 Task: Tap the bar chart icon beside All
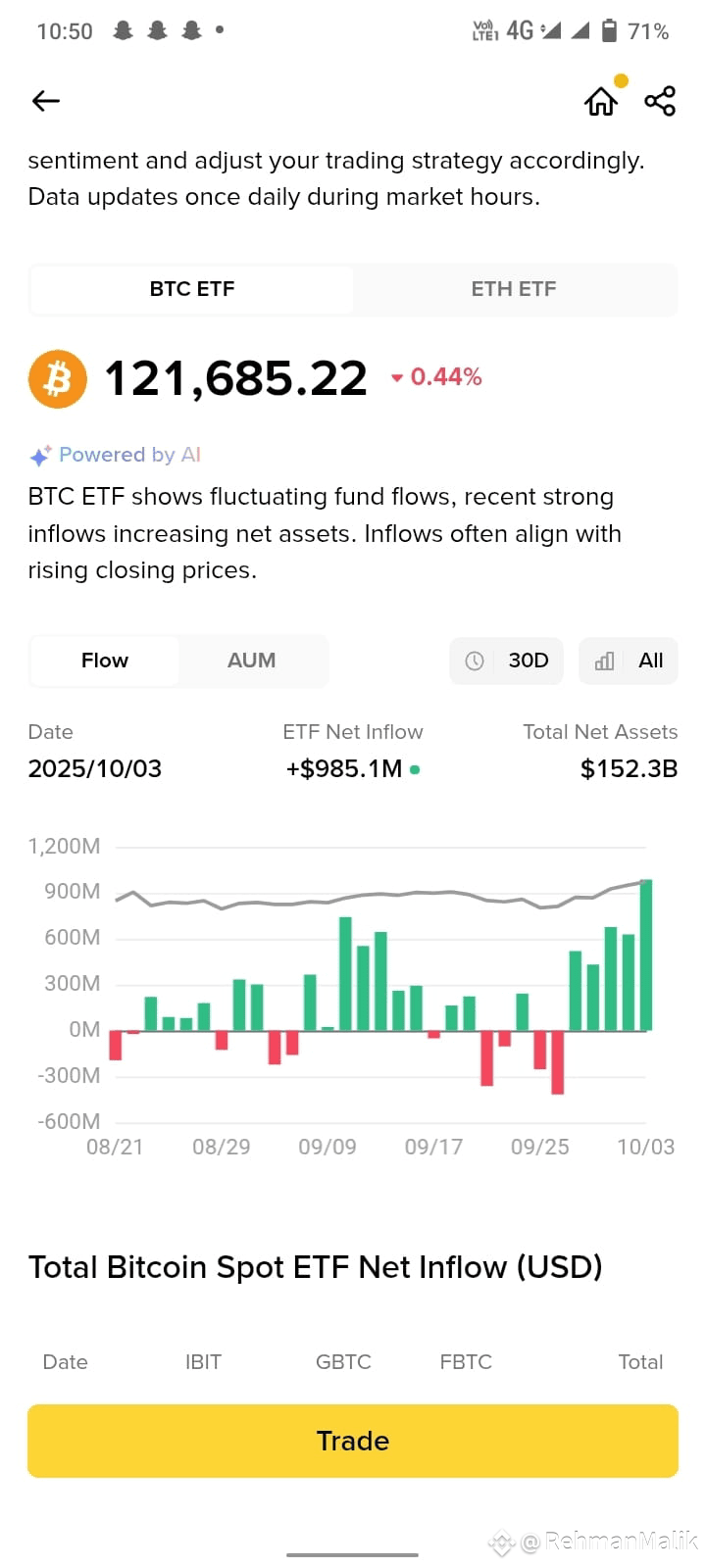(x=604, y=661)
